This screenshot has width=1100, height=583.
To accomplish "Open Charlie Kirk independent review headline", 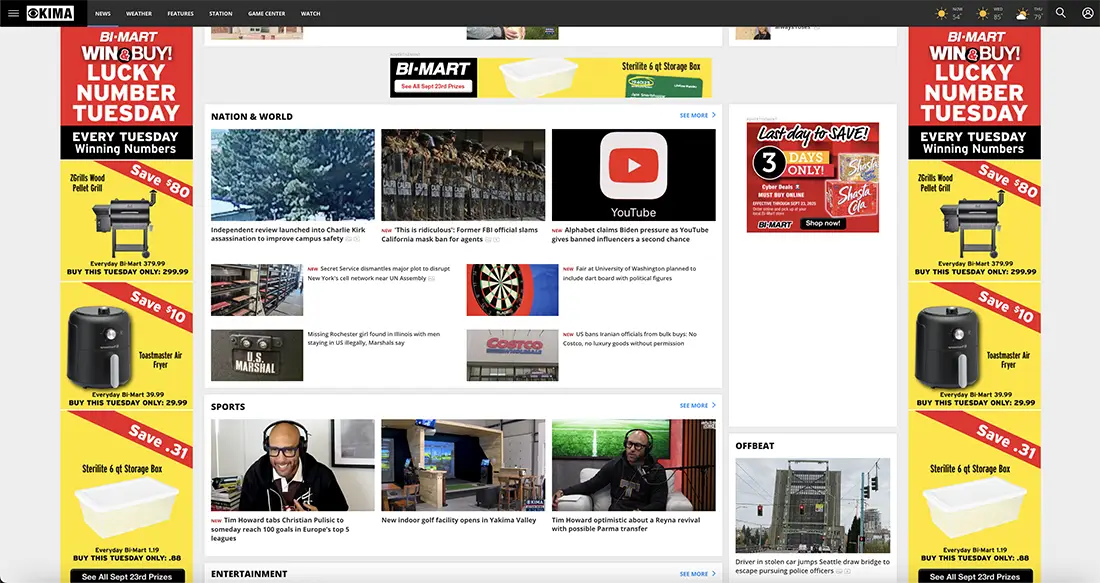I will pos(288,234).
